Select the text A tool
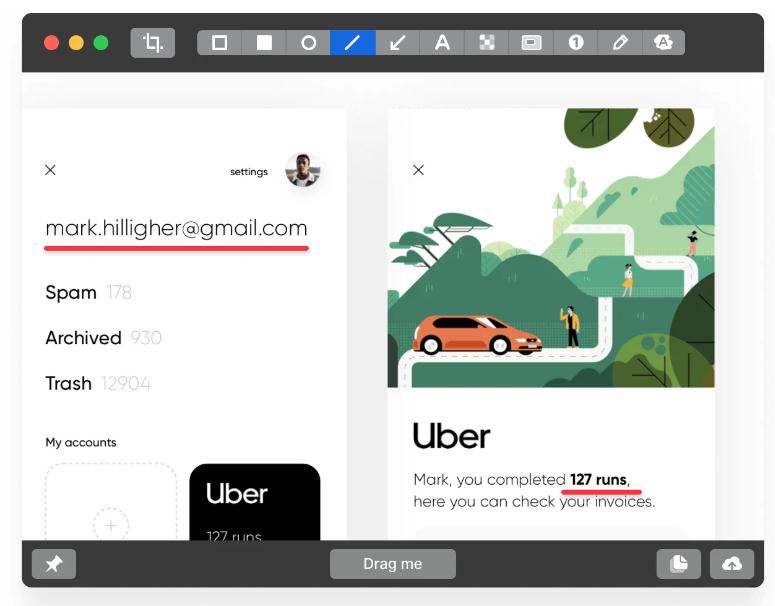775x606 pixels. click(x=442, y=43)
